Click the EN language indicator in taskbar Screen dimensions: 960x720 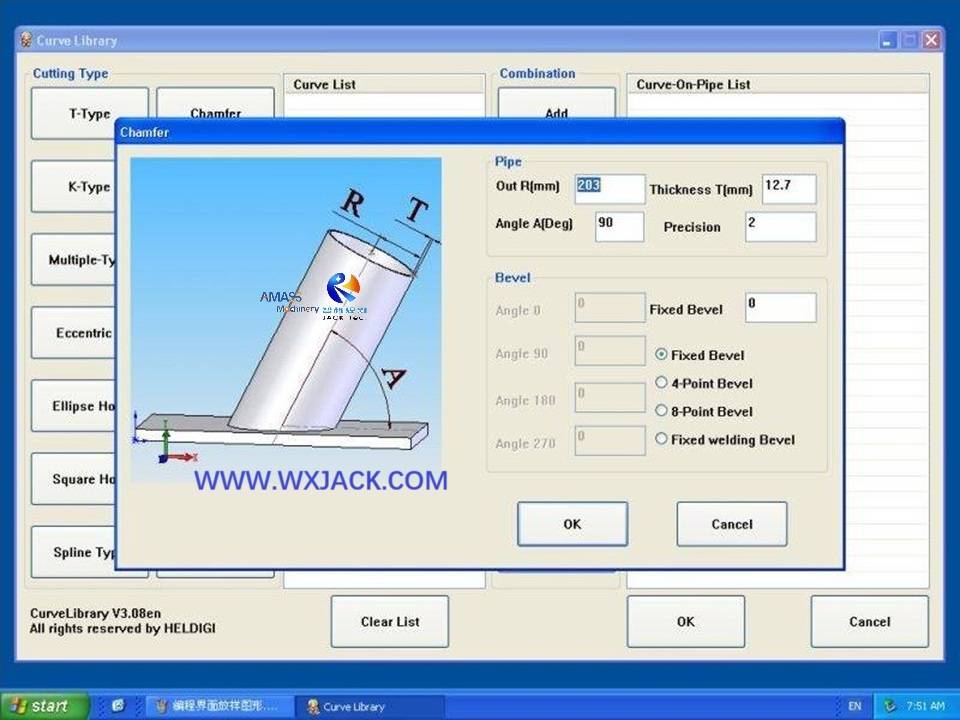tap(855, 706)
